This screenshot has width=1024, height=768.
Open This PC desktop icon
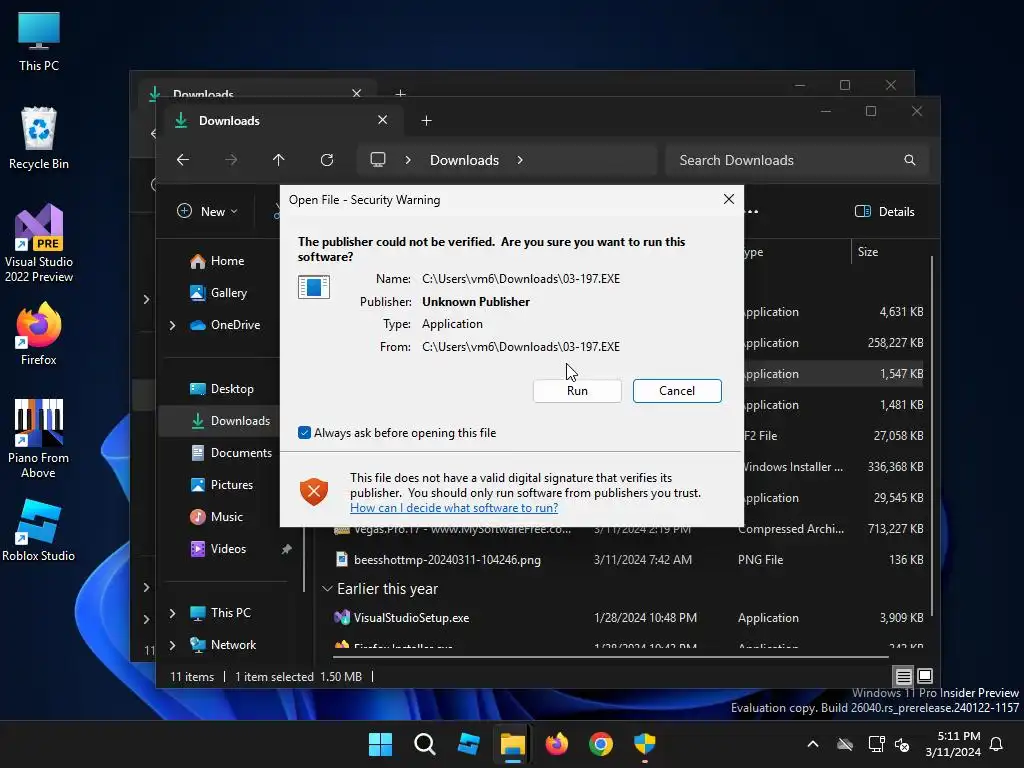(39, 41)
